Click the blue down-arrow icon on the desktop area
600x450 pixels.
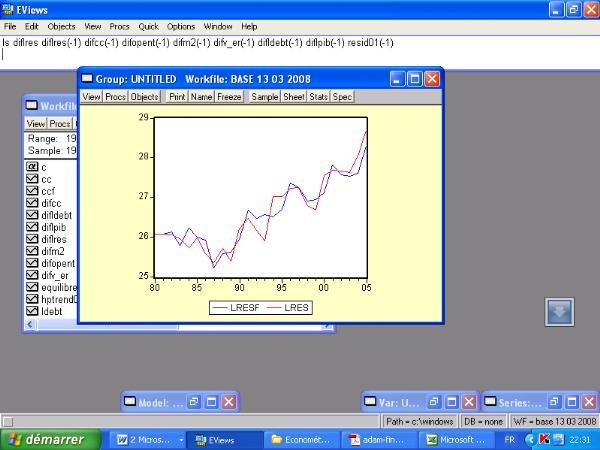[559, 312]
